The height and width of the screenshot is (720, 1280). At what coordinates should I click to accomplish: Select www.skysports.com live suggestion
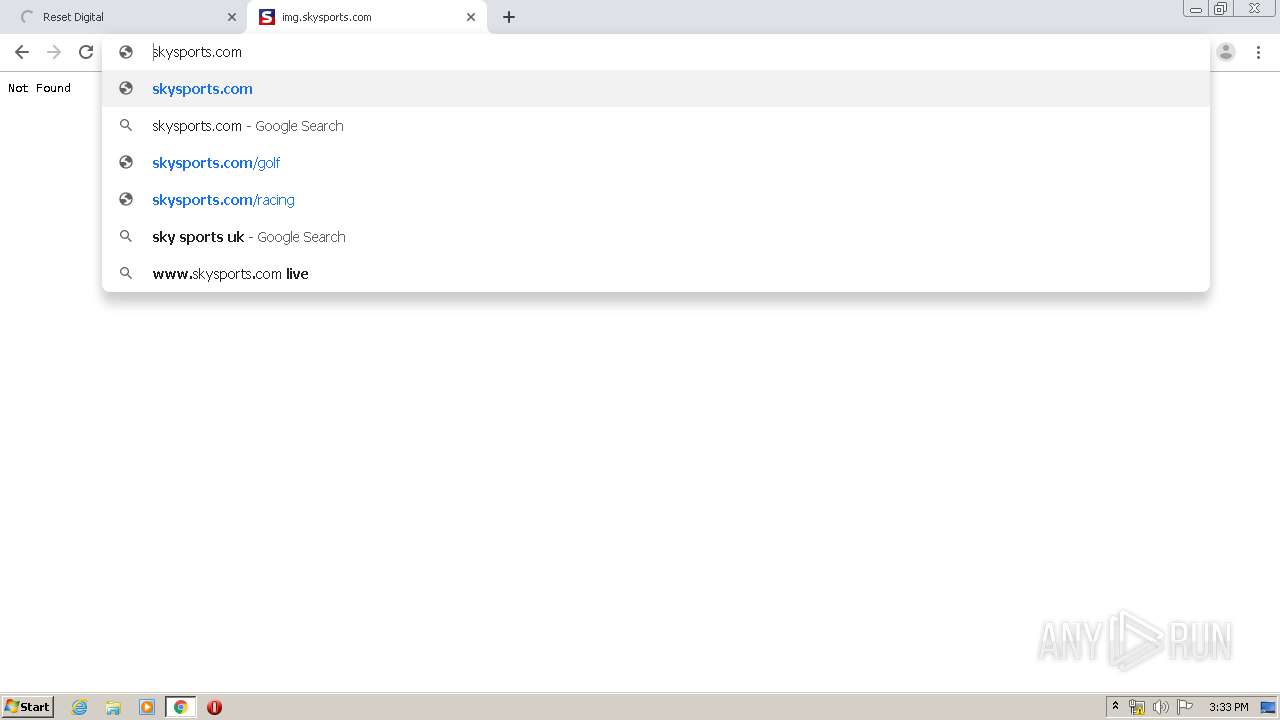(656, 274)
